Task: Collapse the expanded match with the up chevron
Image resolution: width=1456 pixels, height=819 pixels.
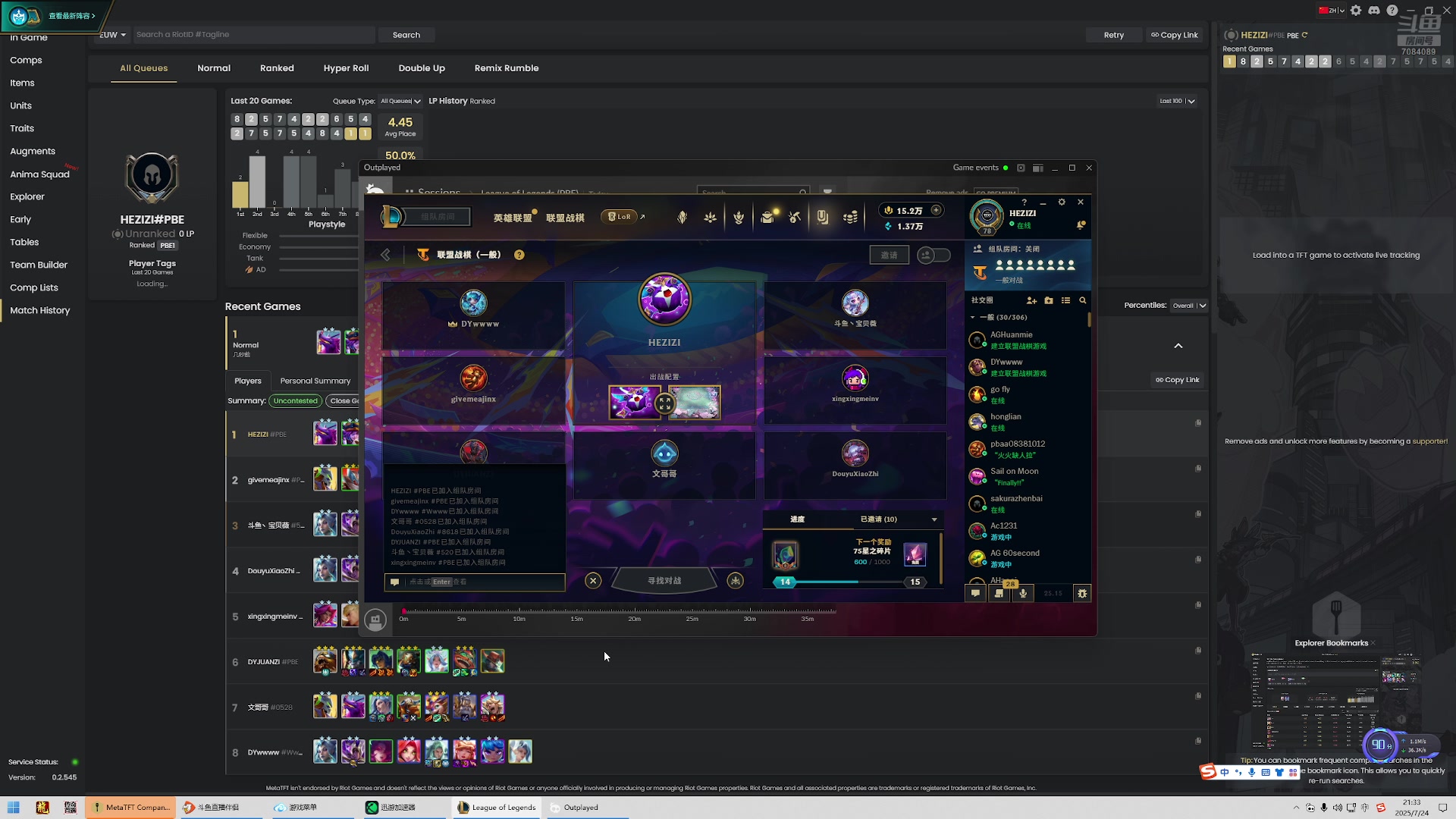Action: 1178,346
